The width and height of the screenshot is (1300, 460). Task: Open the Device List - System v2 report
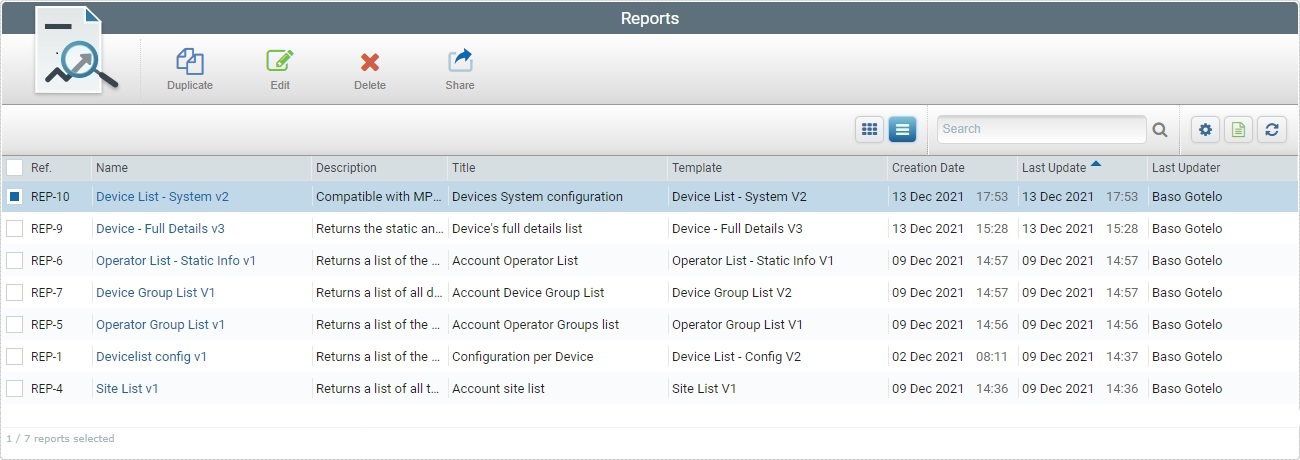point(162,197)
